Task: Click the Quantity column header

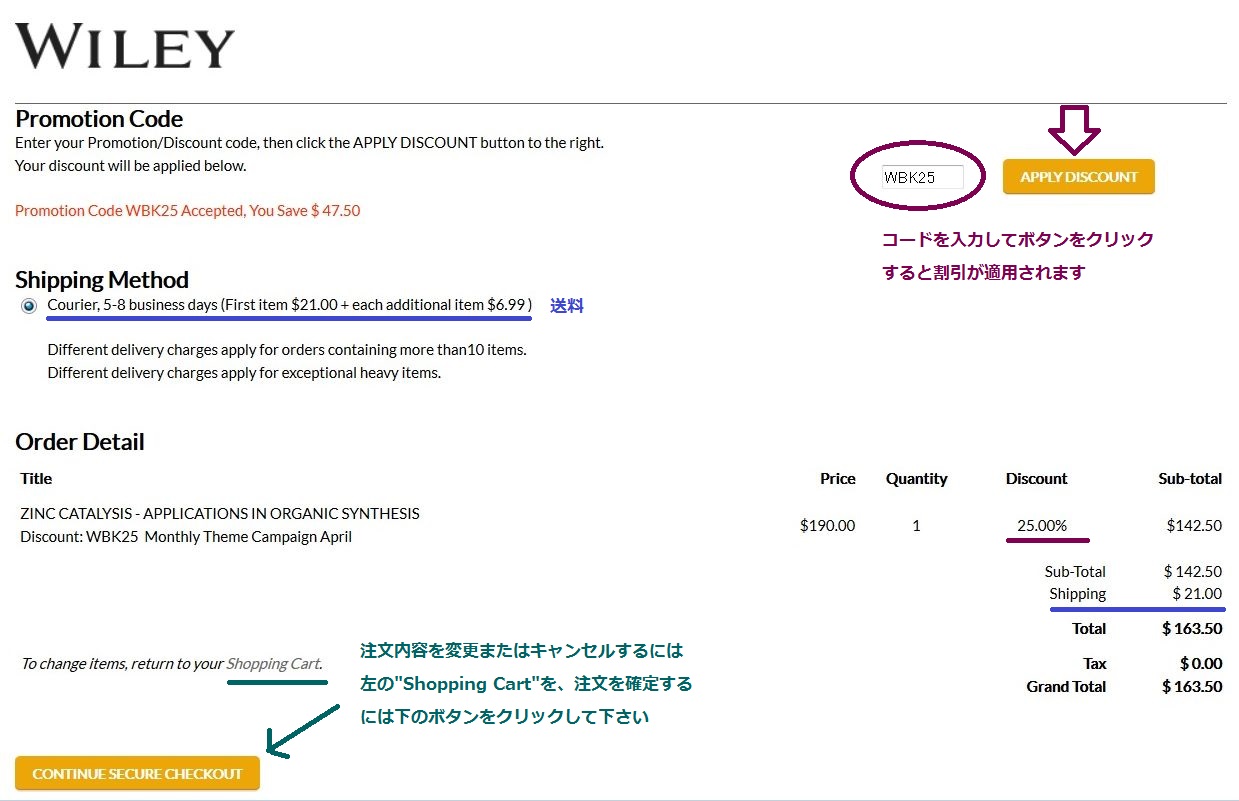Action: point(916,479)
